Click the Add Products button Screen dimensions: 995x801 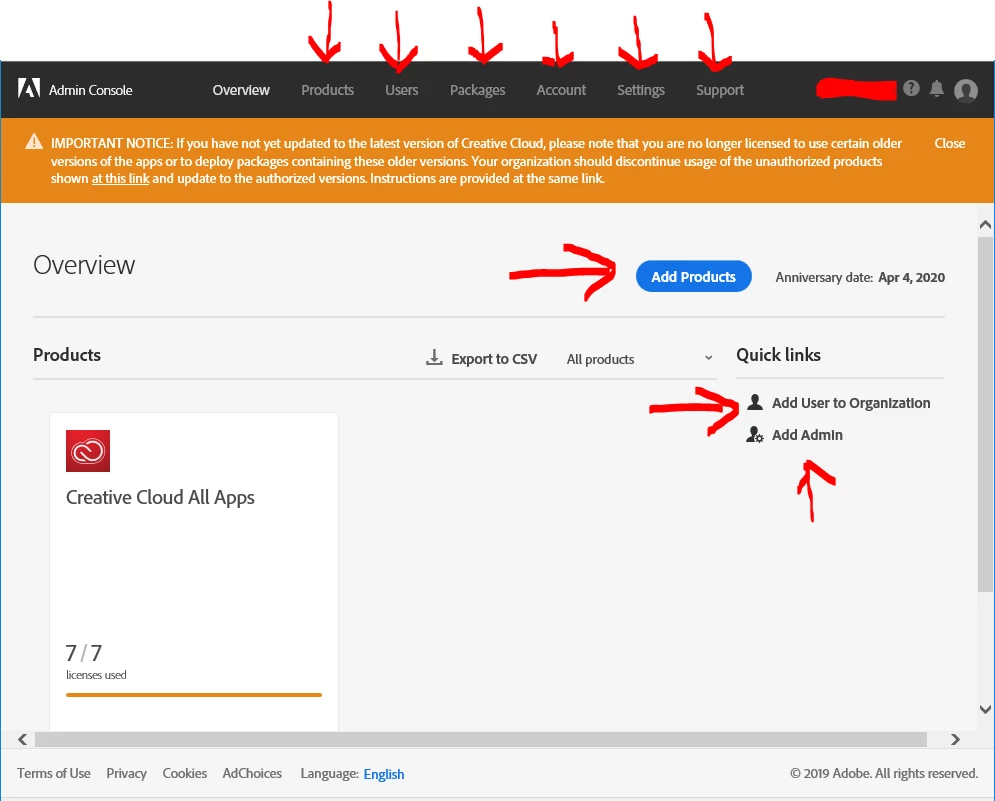(694, 277)
